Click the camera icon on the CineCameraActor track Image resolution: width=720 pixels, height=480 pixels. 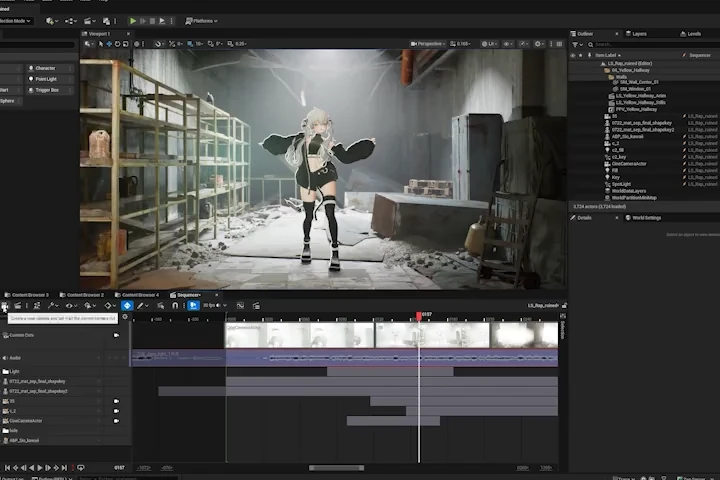[x=116, y=421]
